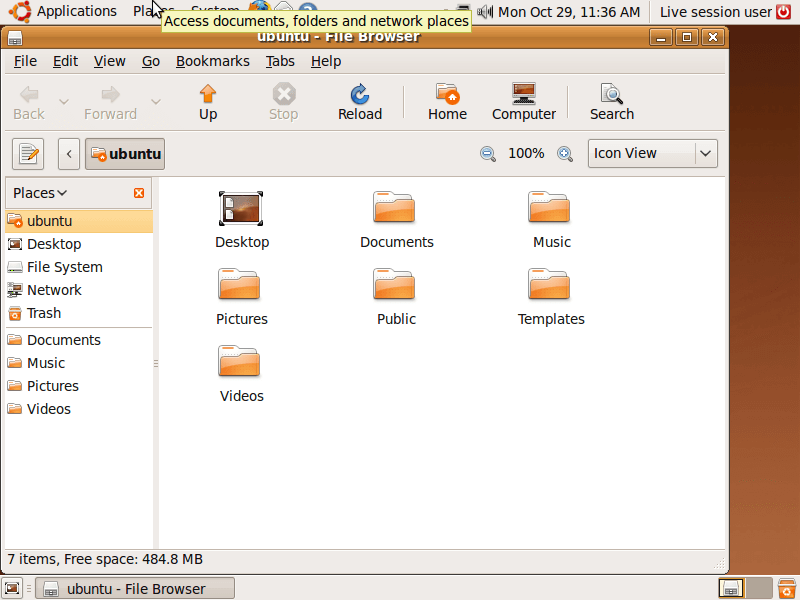
Task: Open Documents bookmark in sidebar
Action: coord(79,340)
